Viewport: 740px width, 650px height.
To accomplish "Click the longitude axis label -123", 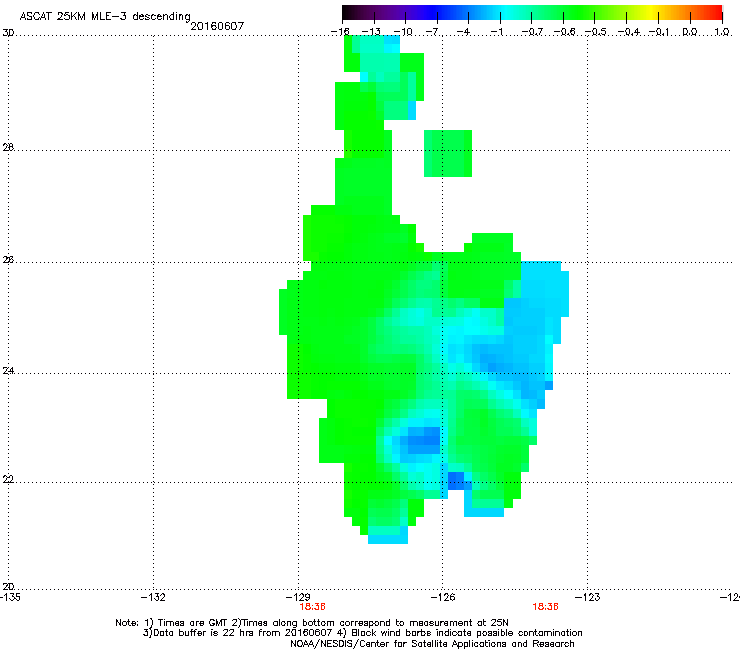I will 588,597.
